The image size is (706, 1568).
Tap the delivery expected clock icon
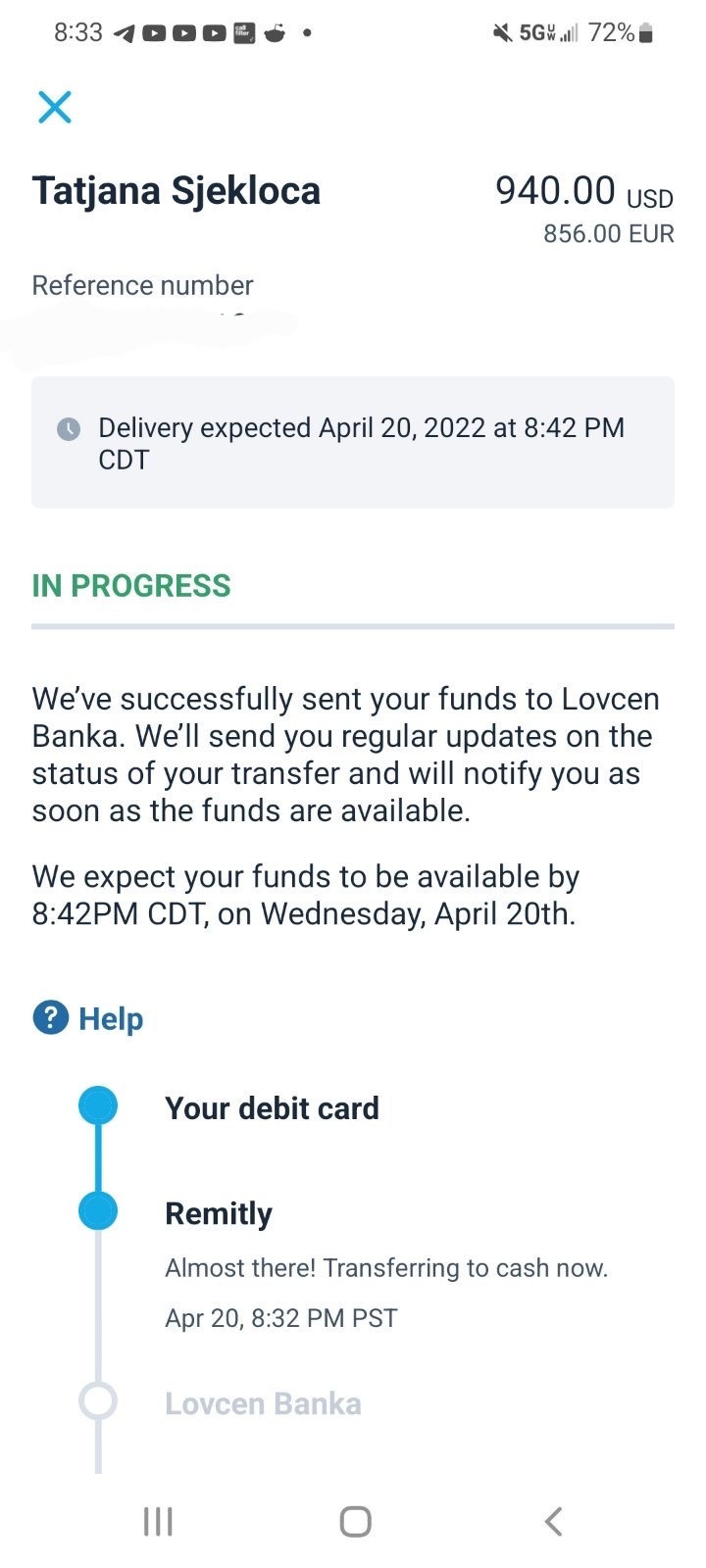click(69, 429)
